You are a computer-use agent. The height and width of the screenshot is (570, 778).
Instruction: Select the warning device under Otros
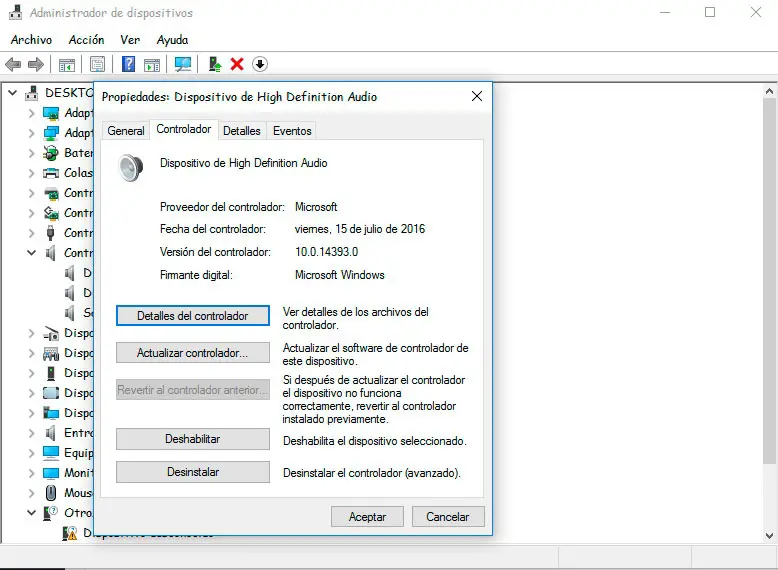click(x=69, y=533)
